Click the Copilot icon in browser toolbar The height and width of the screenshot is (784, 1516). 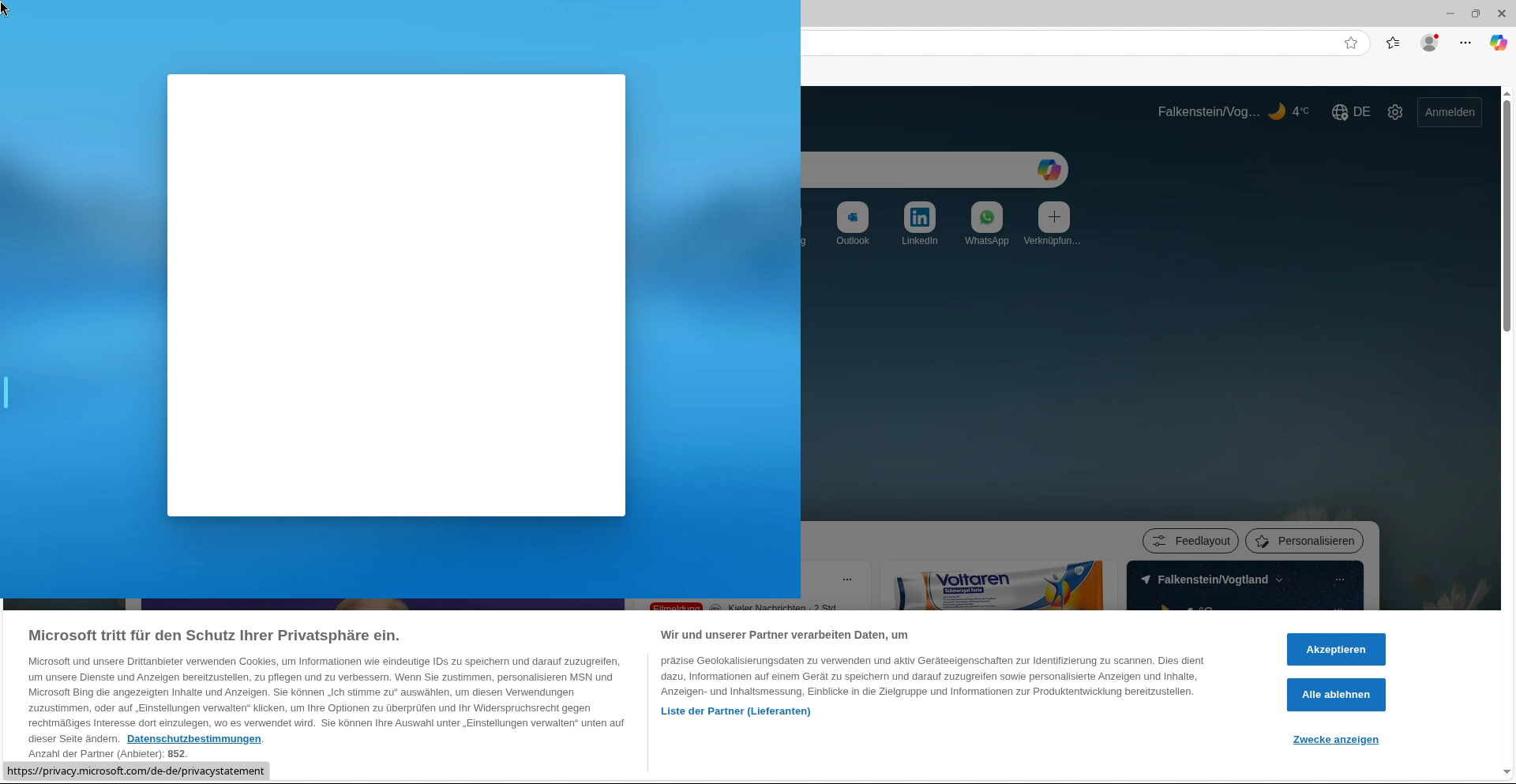1498,43
